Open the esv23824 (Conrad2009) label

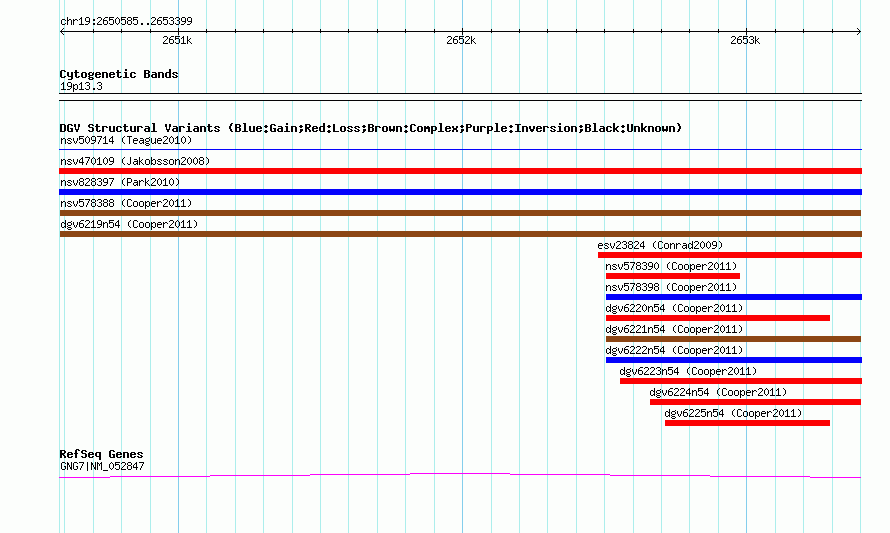660,245
